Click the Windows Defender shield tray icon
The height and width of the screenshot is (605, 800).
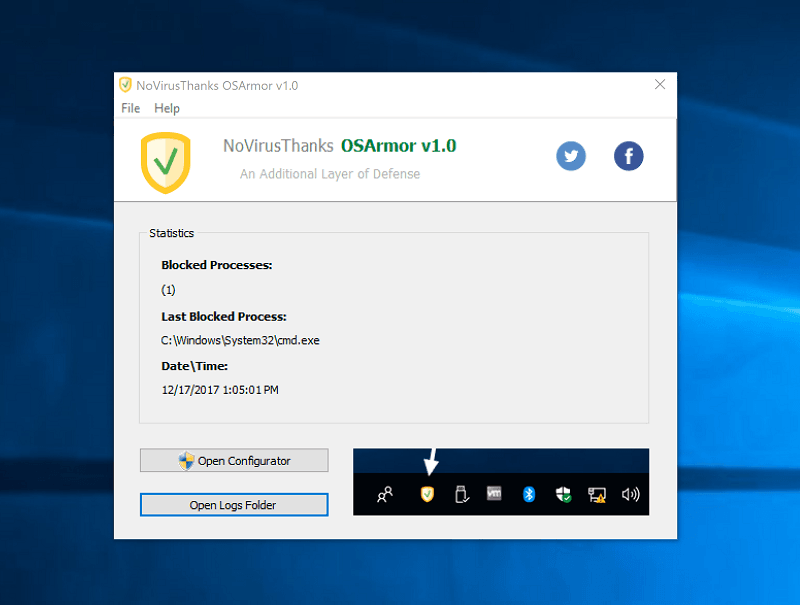(x=563, y=494)
